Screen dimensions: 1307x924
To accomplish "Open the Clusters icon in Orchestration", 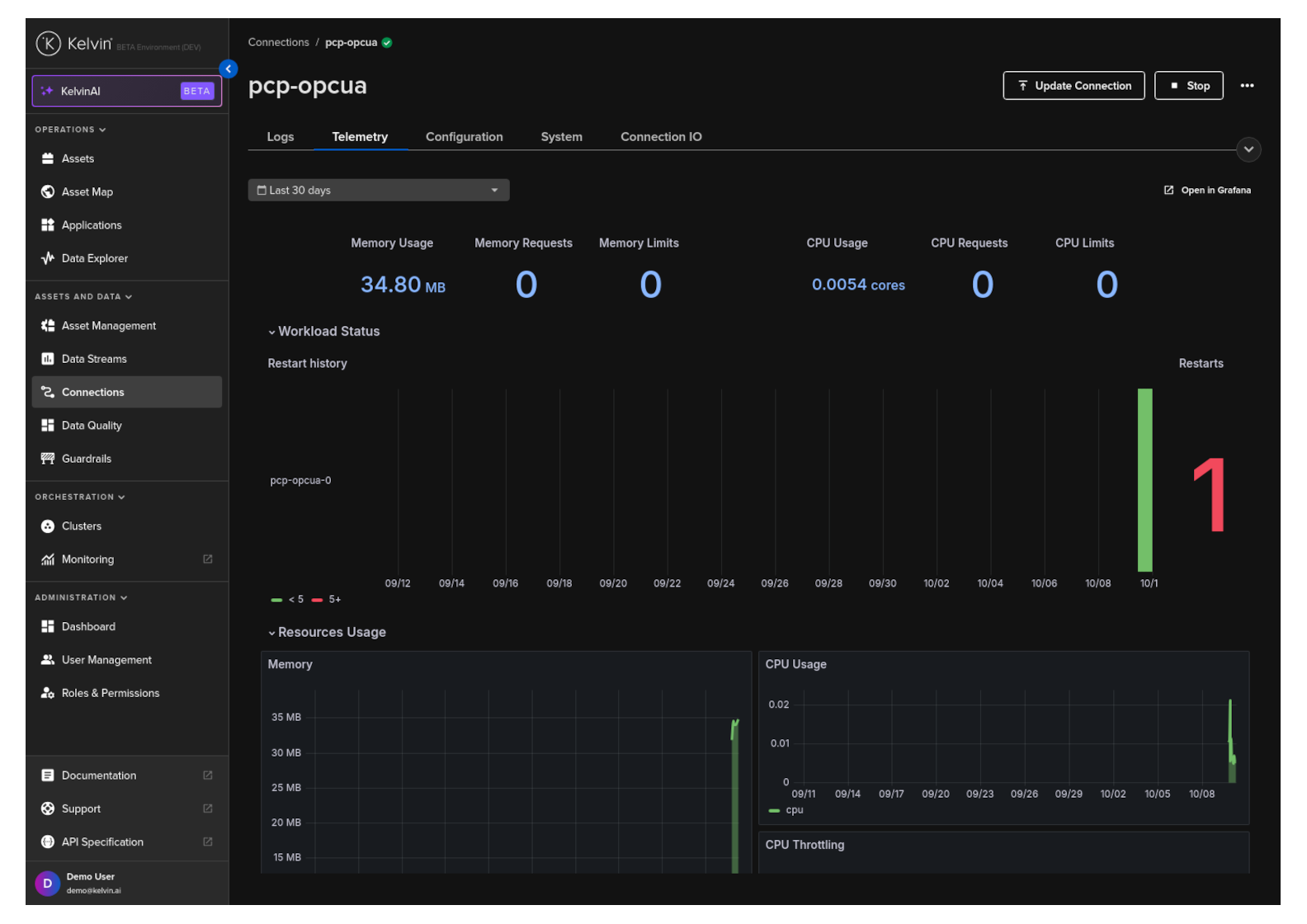I will [x=48, y=526].
